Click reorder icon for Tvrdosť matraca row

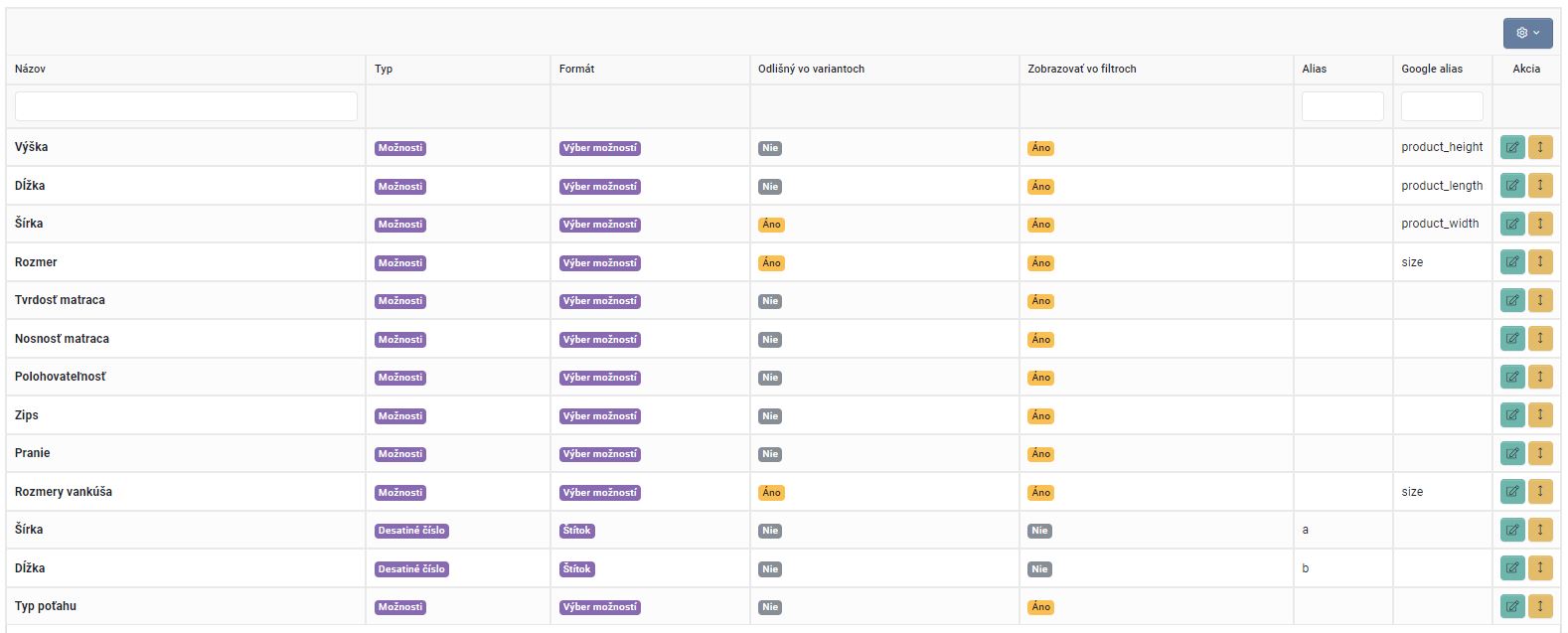1540,300
